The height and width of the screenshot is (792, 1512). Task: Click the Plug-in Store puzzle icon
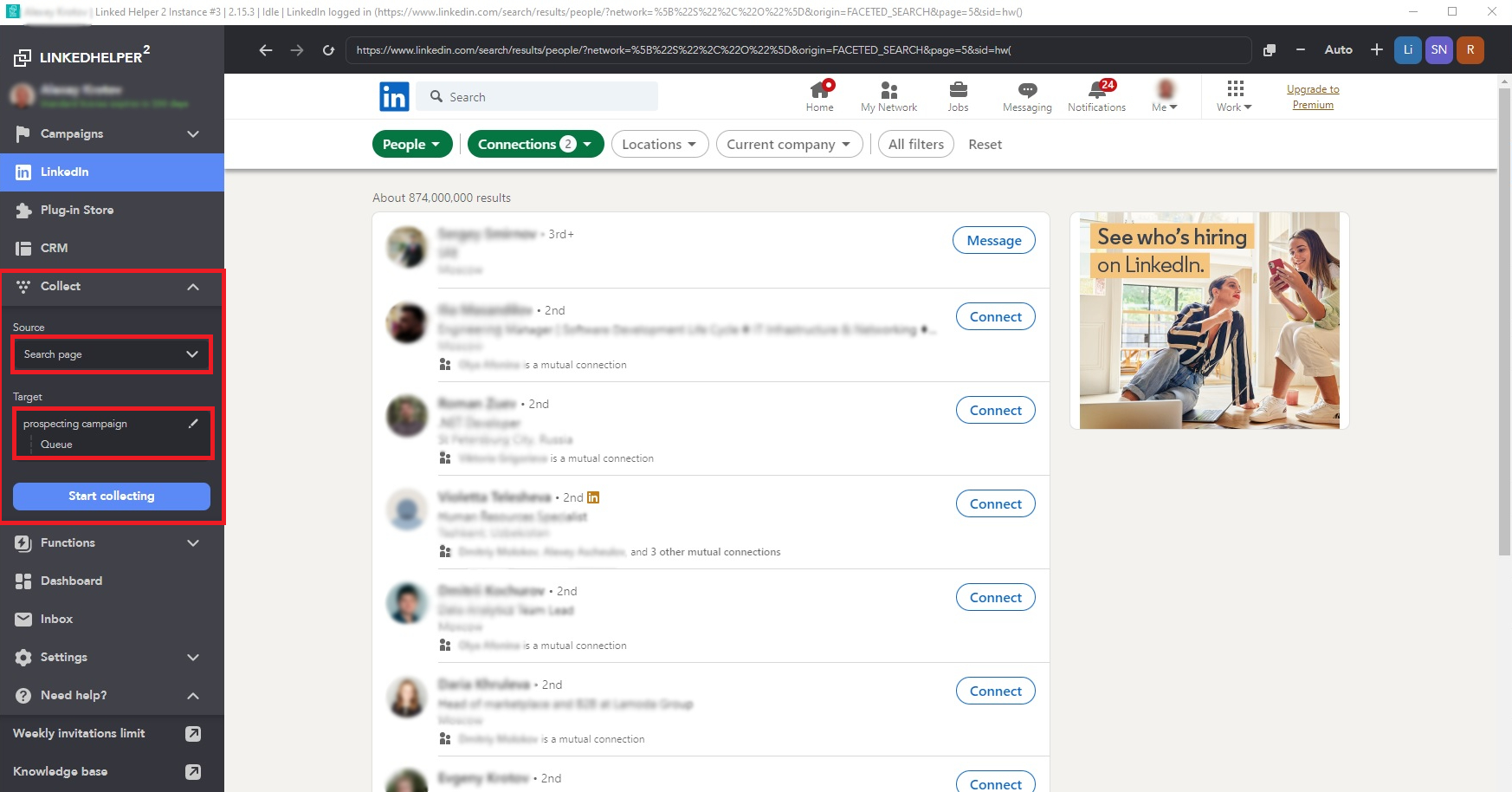[x=23, y=211]
